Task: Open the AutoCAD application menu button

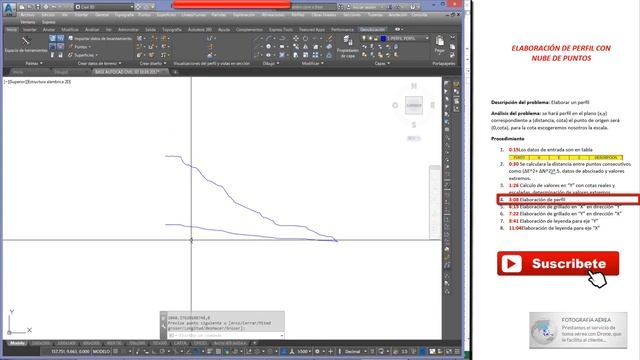Action: (9, 8)
